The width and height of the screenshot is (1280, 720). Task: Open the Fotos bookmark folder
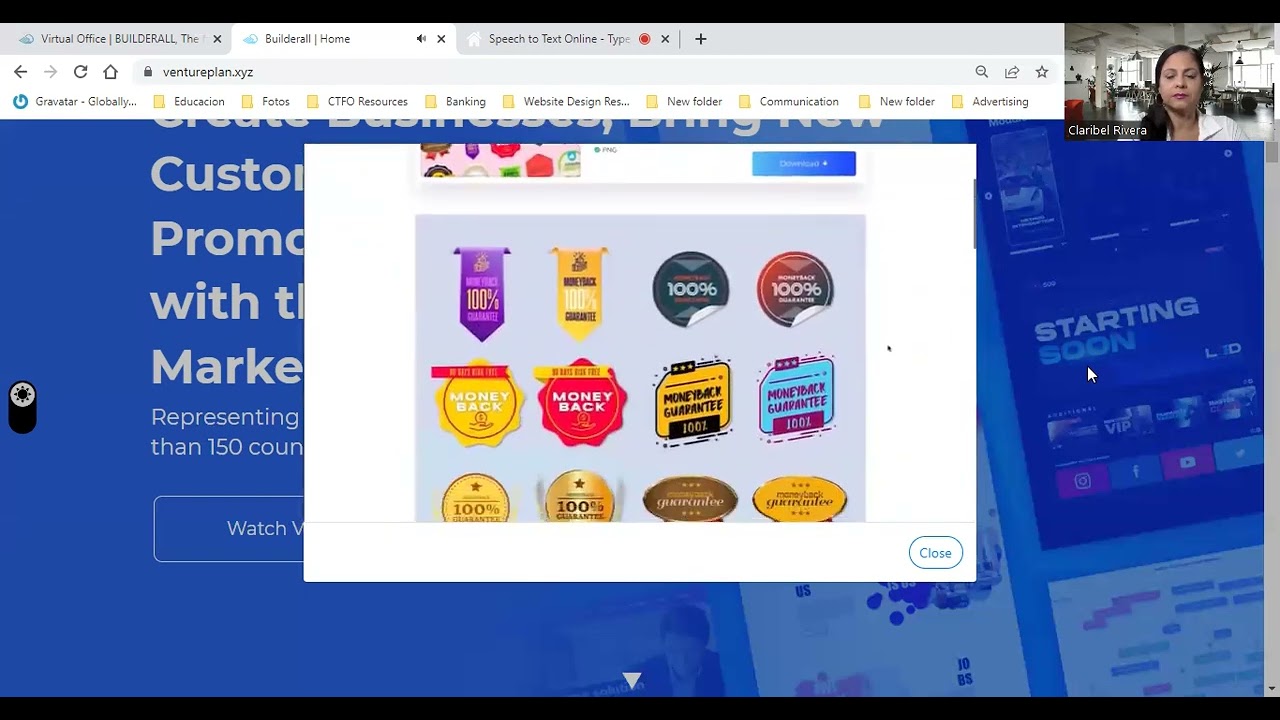[265, 101]
